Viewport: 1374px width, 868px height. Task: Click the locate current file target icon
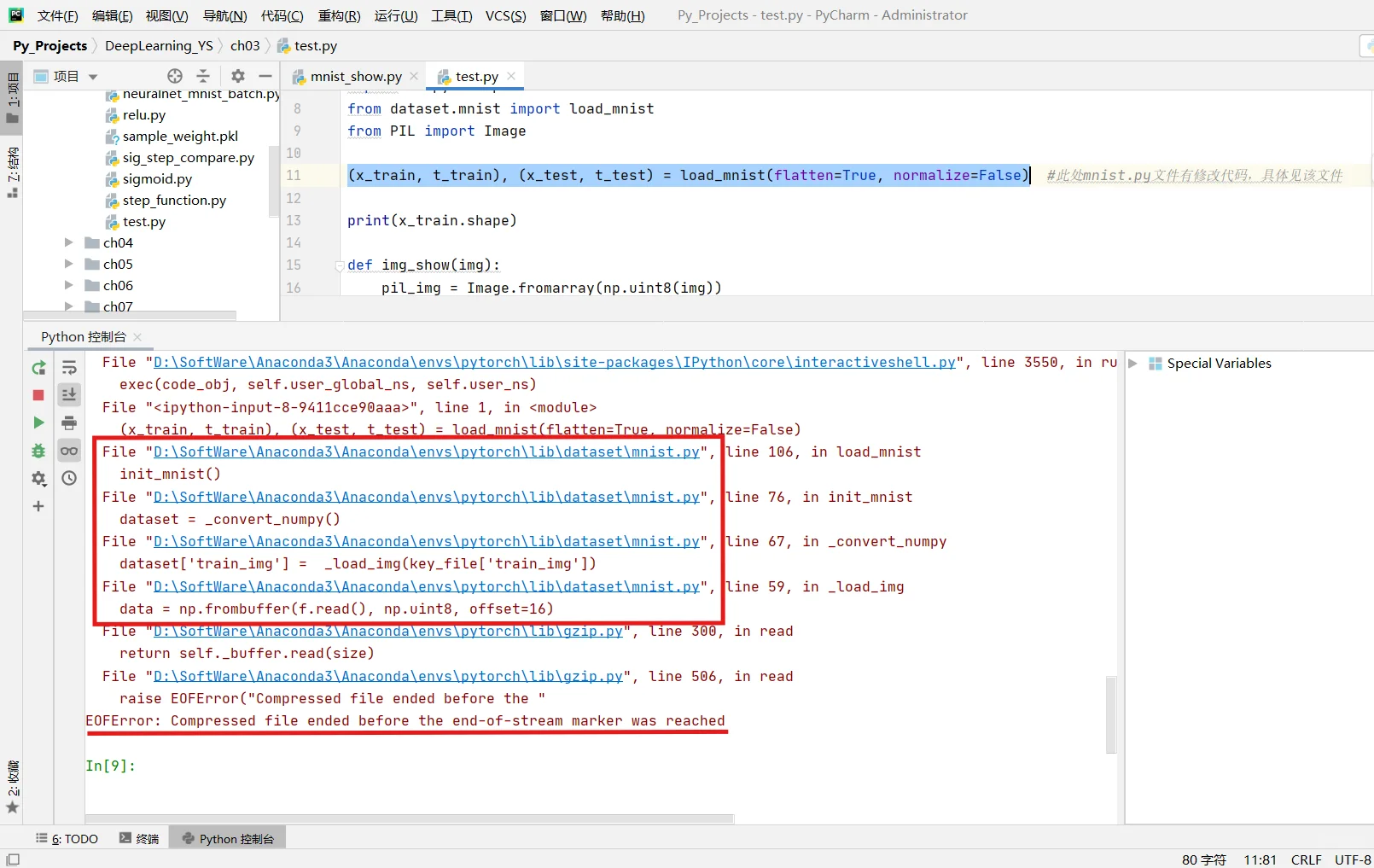point(175,76)
